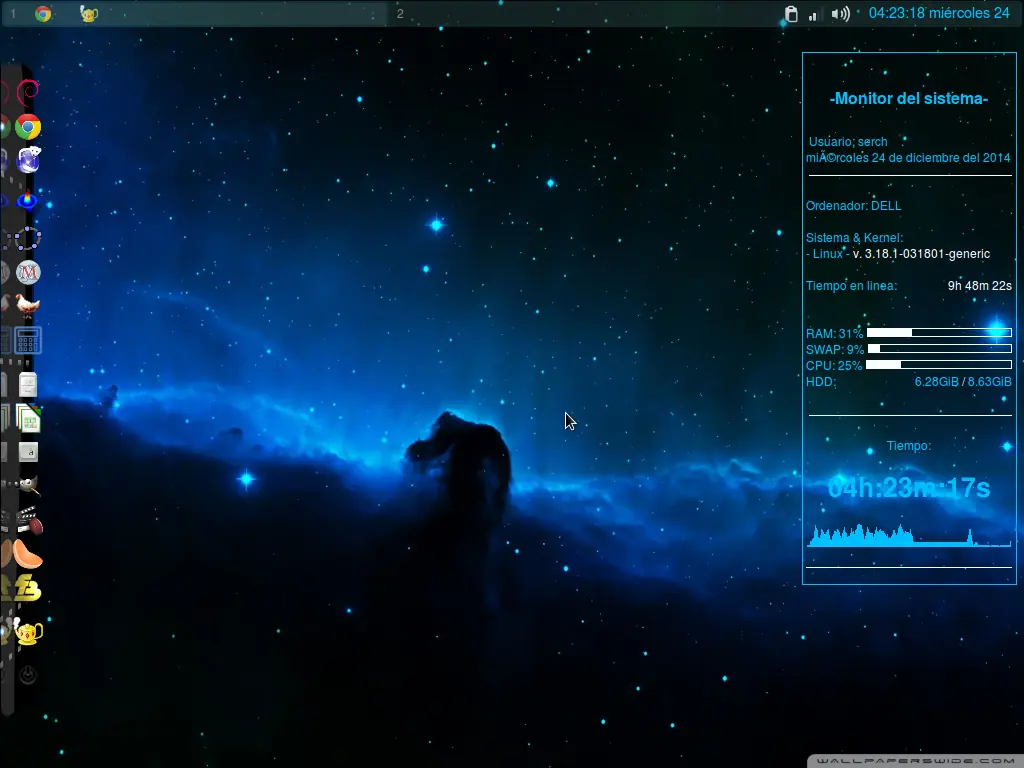The width and height of the screenshot is (1024, 768).
Task: Click the large clock '04h:23m:17s'
Action: point(908,488)
